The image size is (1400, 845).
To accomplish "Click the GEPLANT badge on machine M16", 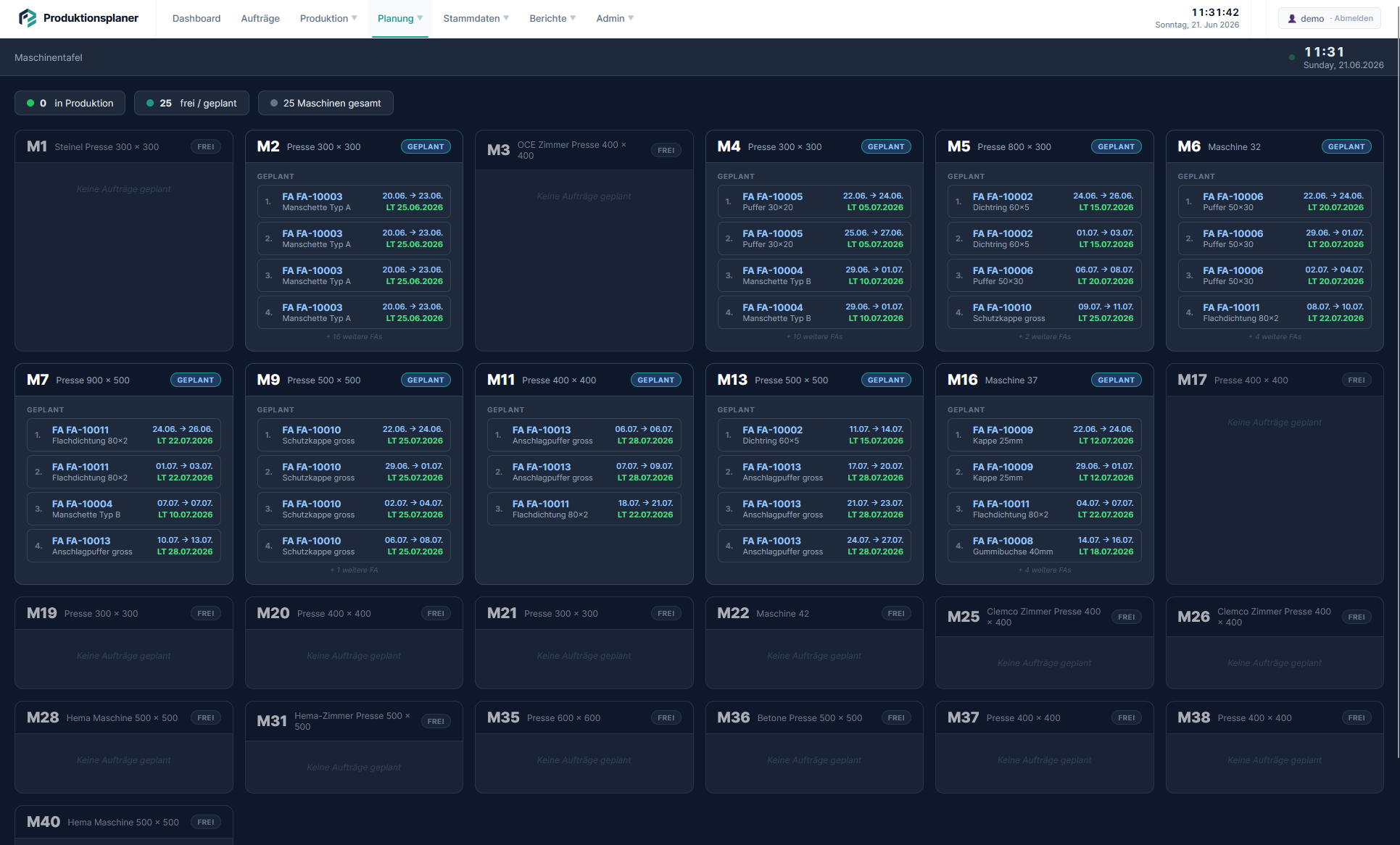I will point(1116,380).
